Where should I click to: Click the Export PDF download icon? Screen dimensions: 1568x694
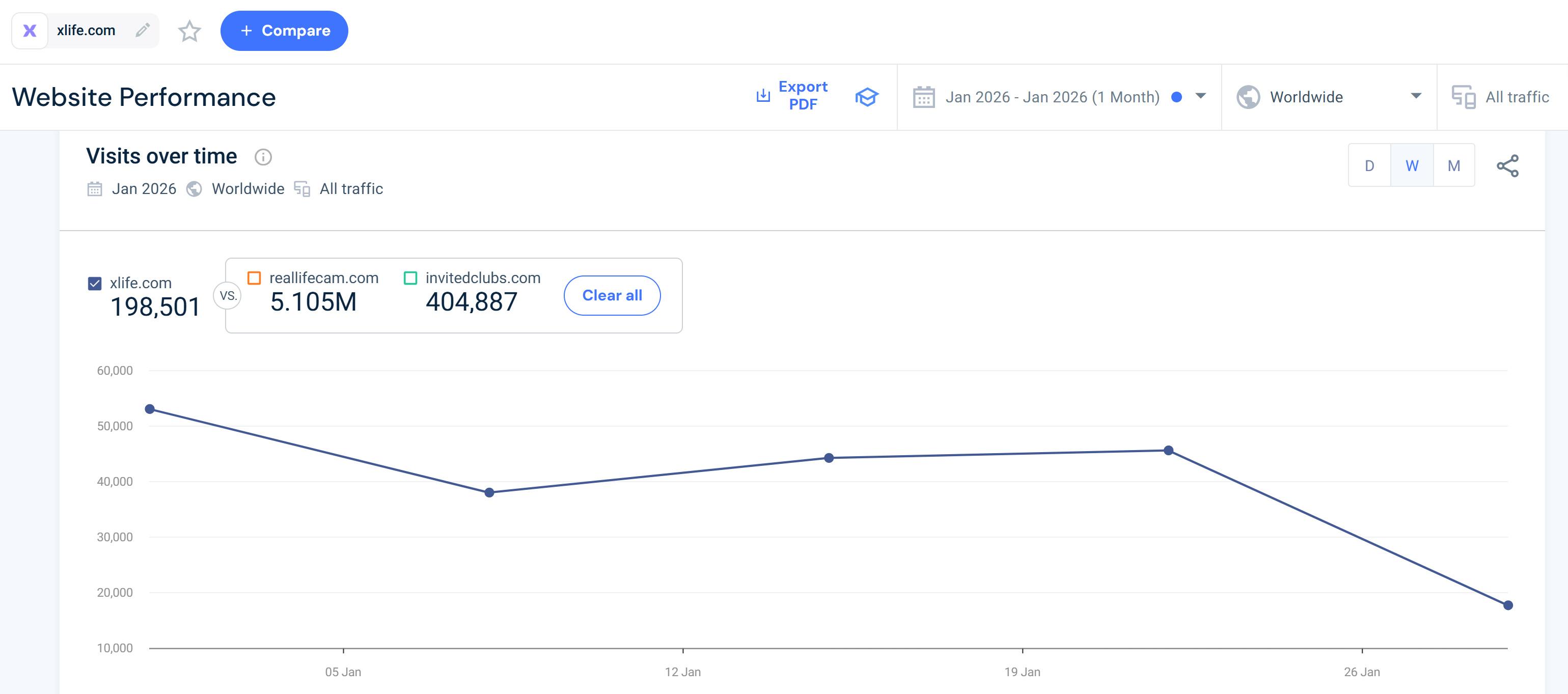(763, 96)
